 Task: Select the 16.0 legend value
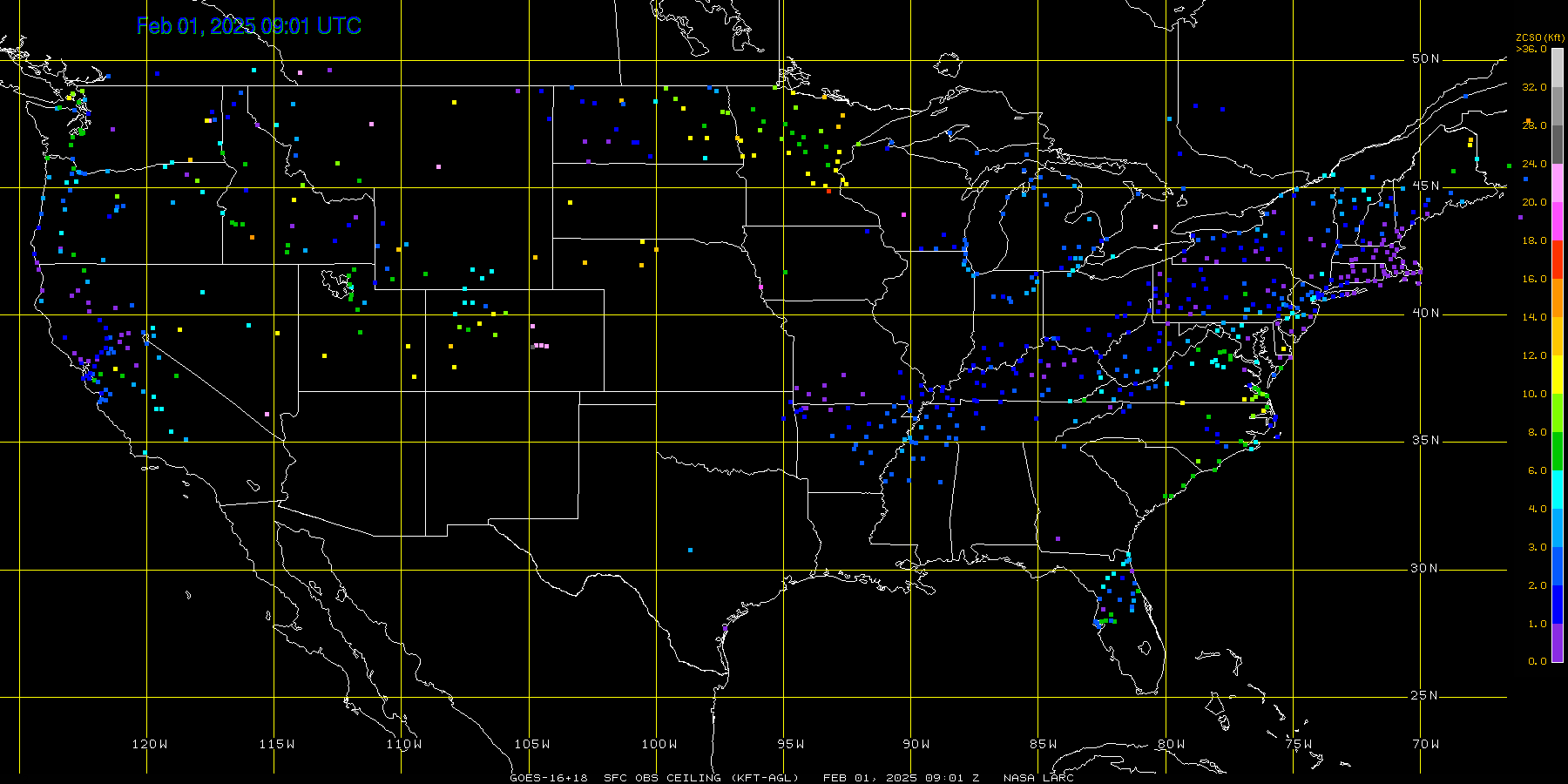pos(1534,279)
